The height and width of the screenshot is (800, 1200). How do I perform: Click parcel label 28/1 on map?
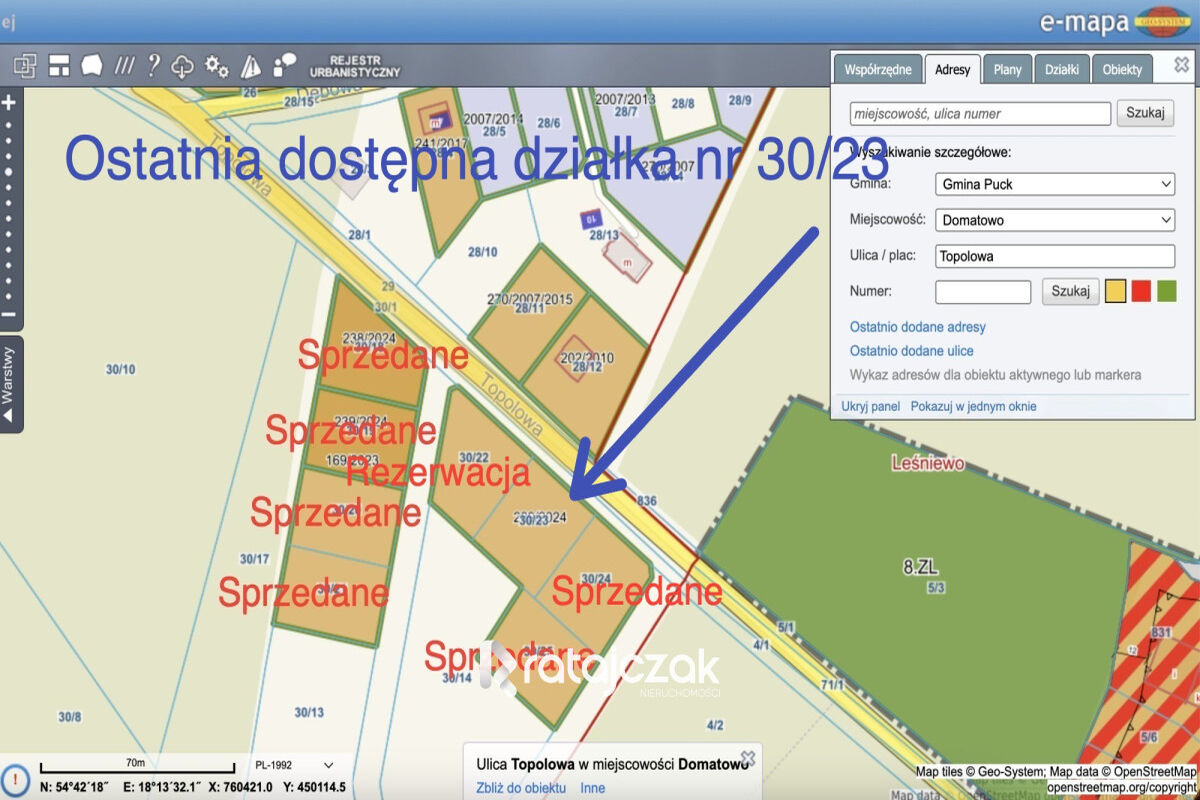pos(359,235)
